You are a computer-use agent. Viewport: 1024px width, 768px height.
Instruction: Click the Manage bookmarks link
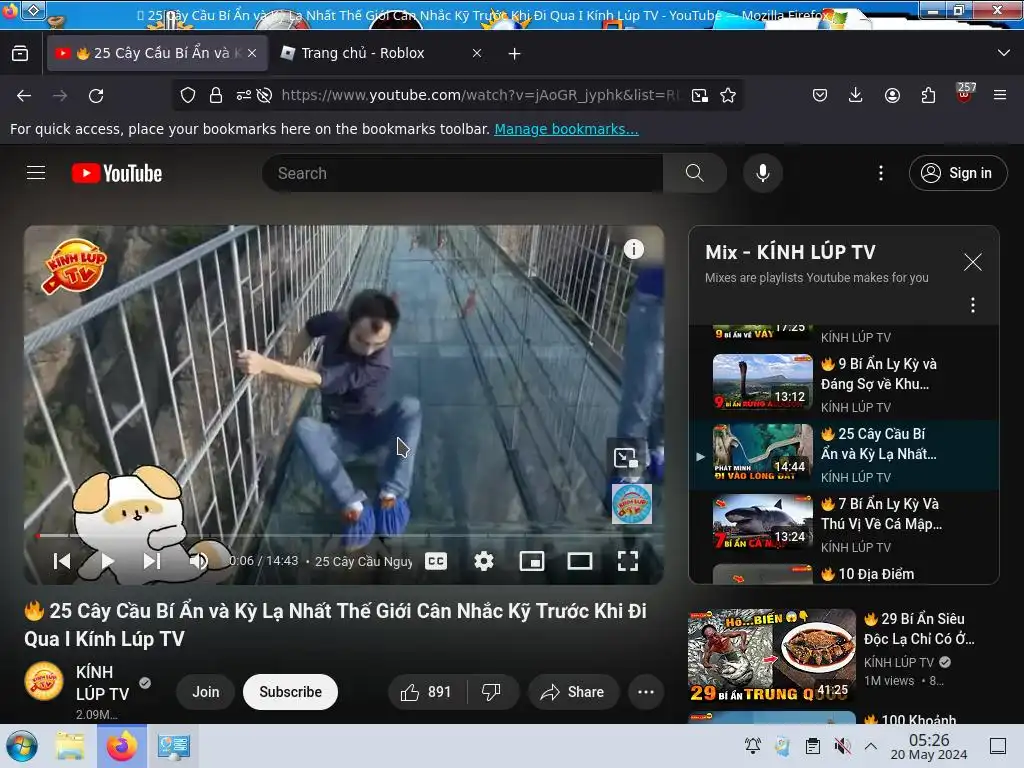point(566,129)
